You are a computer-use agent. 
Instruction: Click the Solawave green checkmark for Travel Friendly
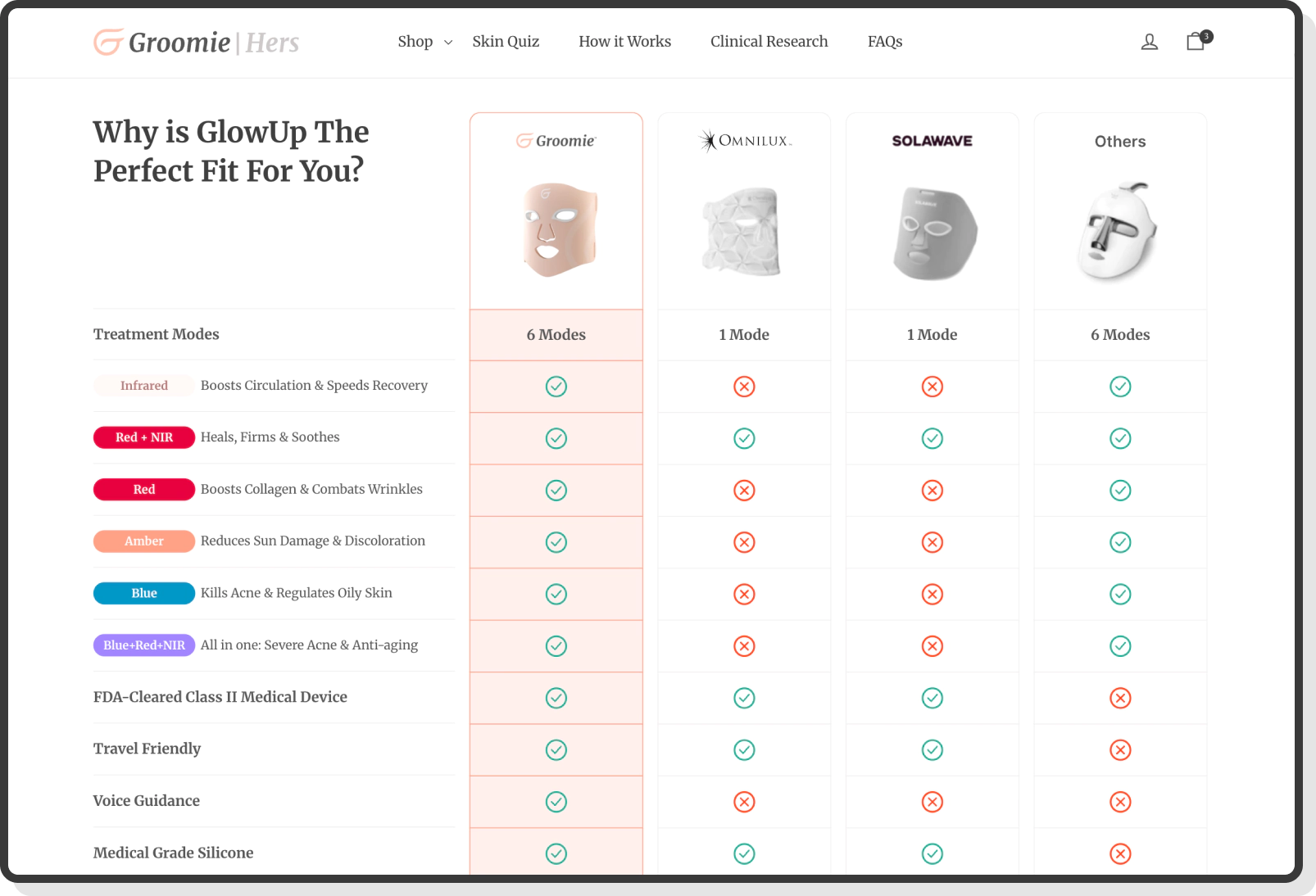point(932,749)
